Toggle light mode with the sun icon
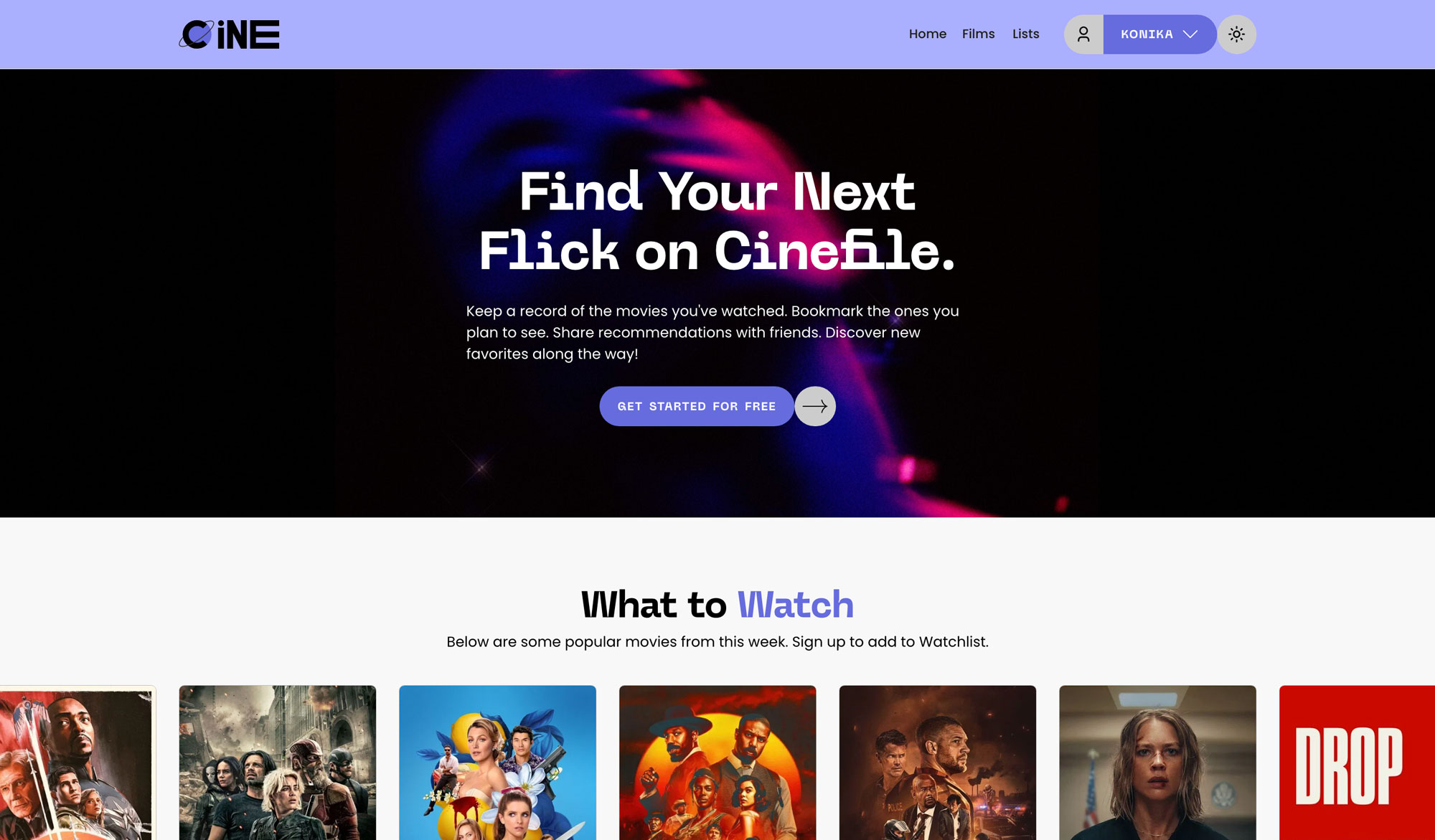The width and height of the screenshot is (1435, 840). (1236, 34)
